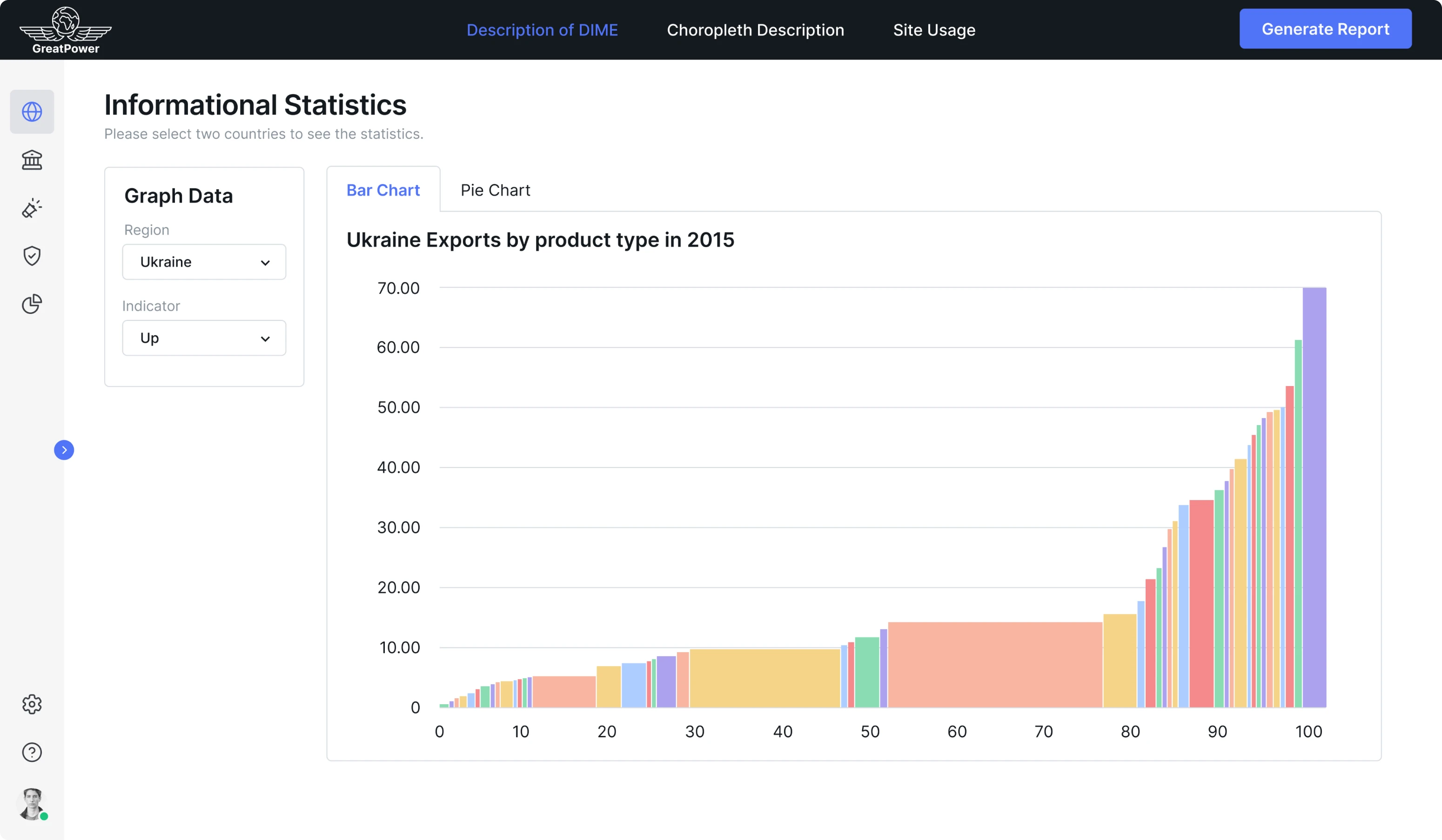Click the shield security icon in sidebar
Image resolution: width=1442 pixels, height=840 pixels.
pos(32,256)
